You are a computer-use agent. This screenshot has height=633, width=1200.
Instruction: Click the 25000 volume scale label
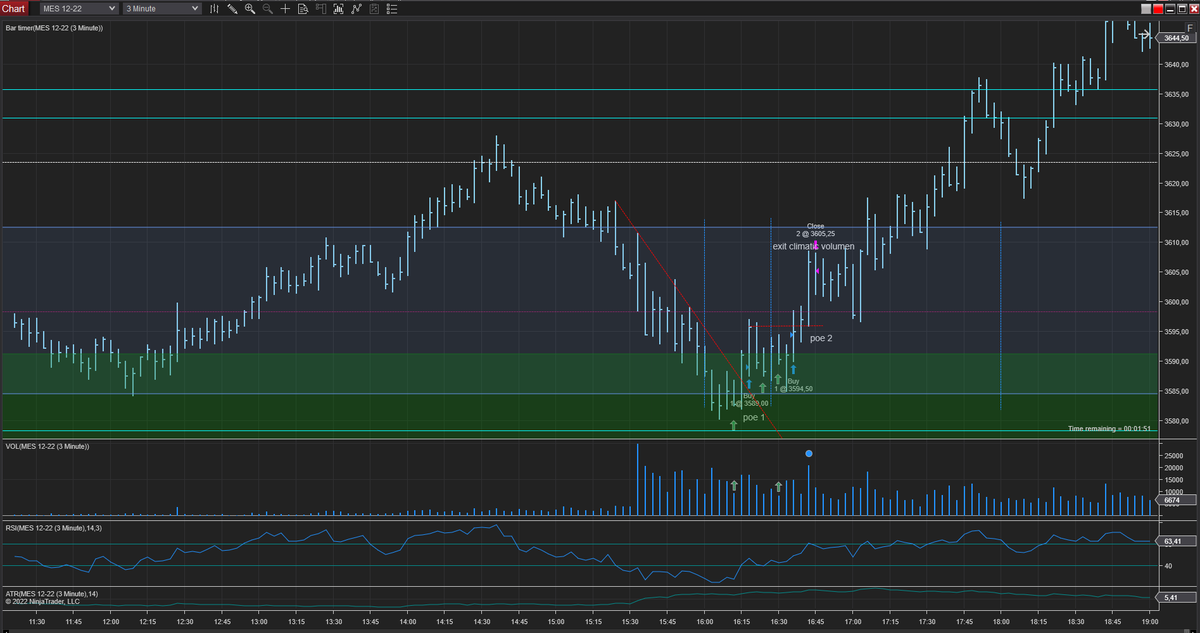[1173, 456]
